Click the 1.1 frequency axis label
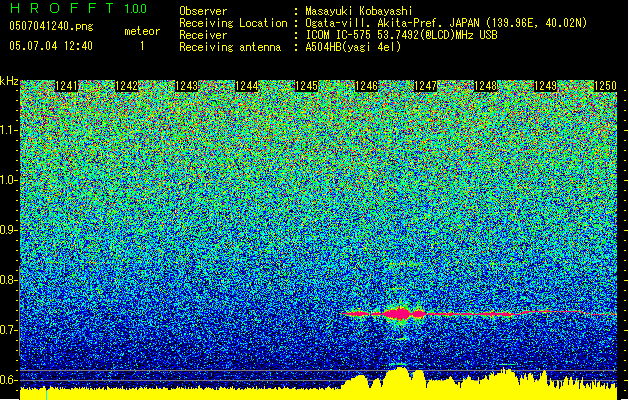Viewport: 629px width, 400px height. (x=9, y=130)
